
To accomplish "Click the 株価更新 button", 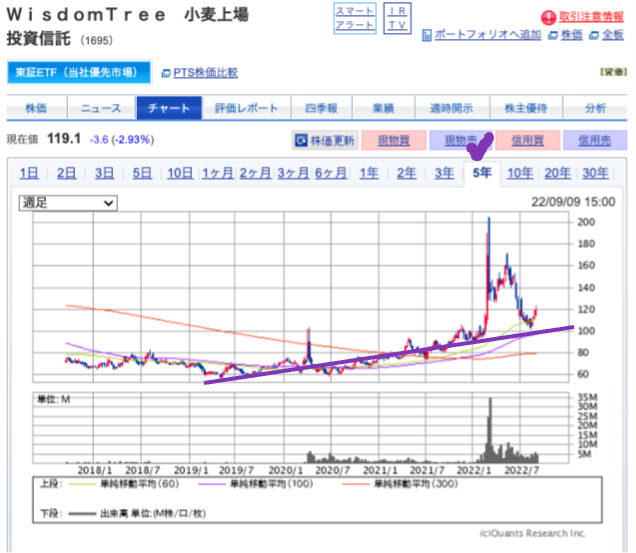I will tap(325, 141).
